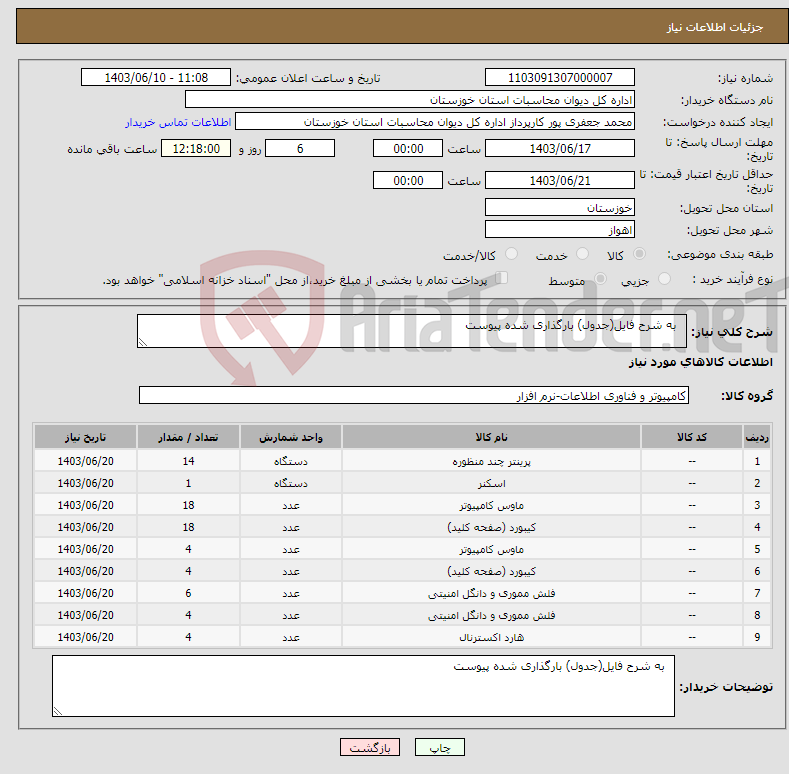789x774 pixels.
Task: Select the جزیی purchase type radio
Action: [x=665, y=279]
